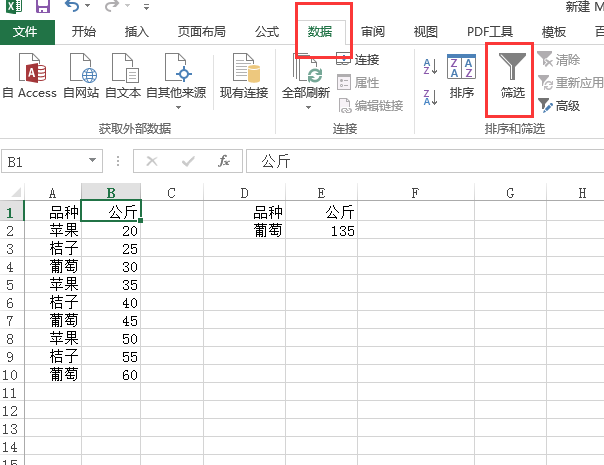This screenshot has width=604, height=465.
Task: Sort ascending A to Z
Action: pyautogui.click(x=430, y=66)
